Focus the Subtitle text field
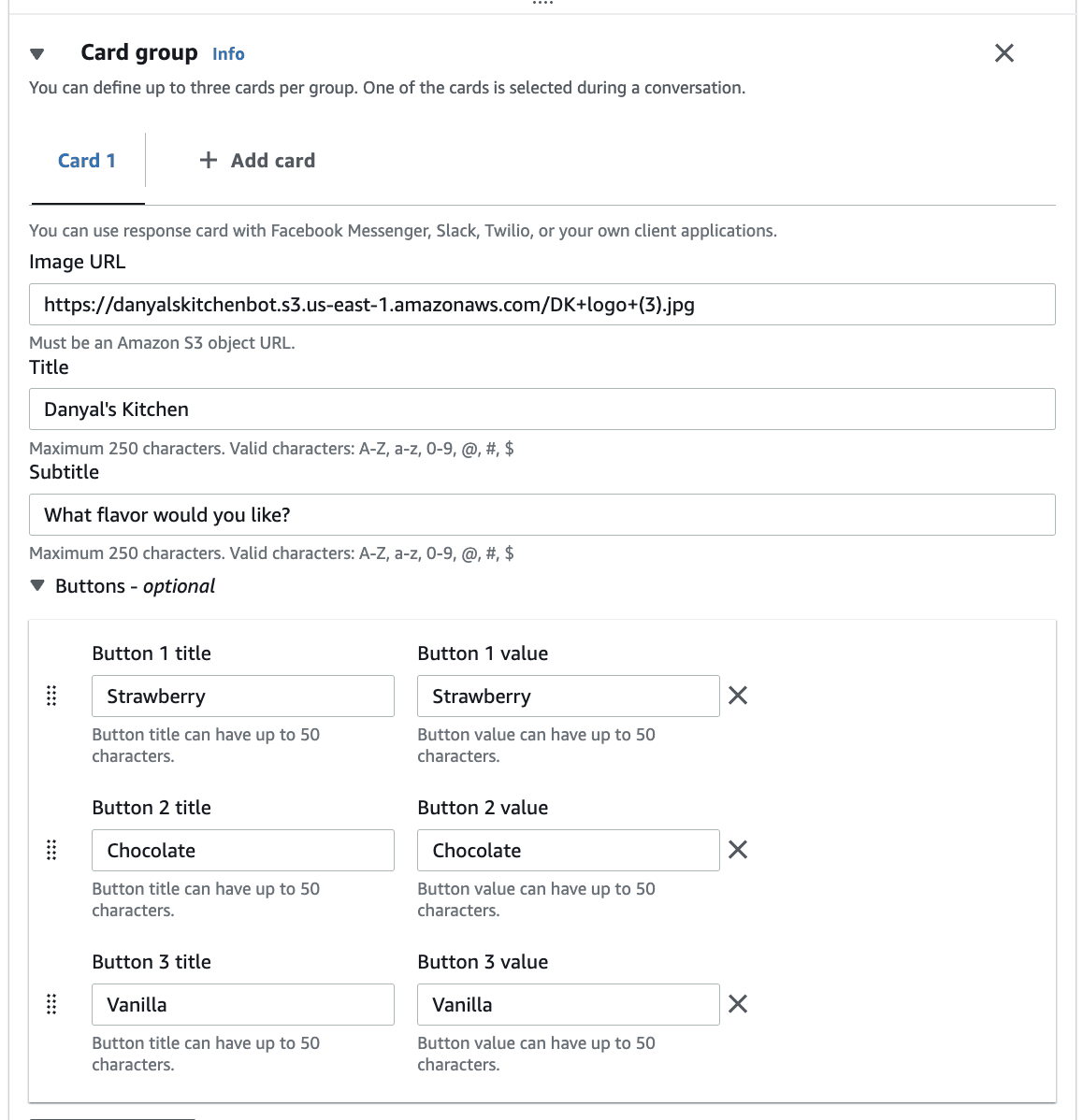 point(542,515)
